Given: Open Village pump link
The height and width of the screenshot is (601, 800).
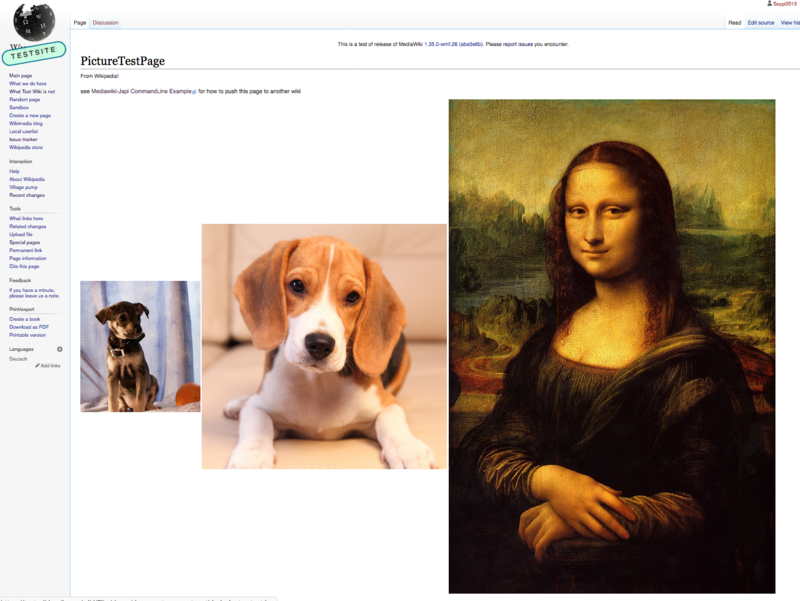Looking at the screenshot, I should pos(23,187).
